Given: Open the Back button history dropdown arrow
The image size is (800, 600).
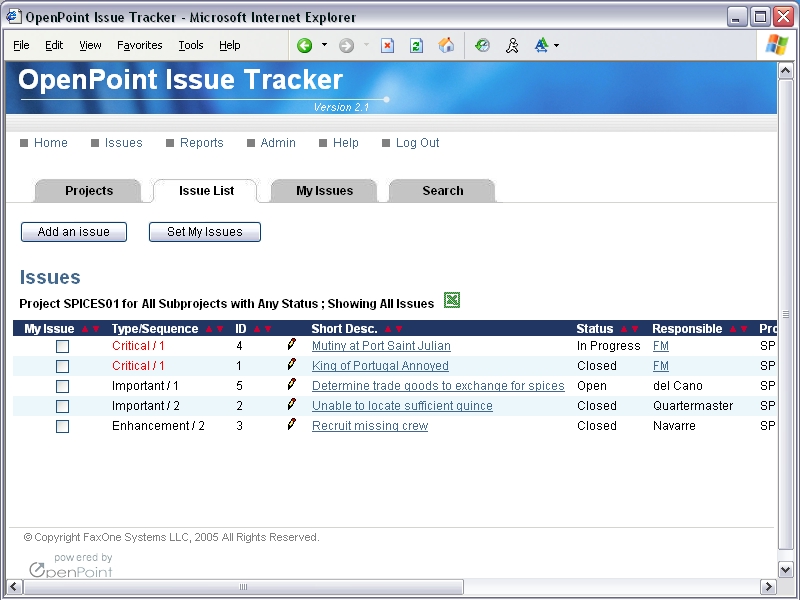Looking at the screenshot, I should tap(324, 45).
